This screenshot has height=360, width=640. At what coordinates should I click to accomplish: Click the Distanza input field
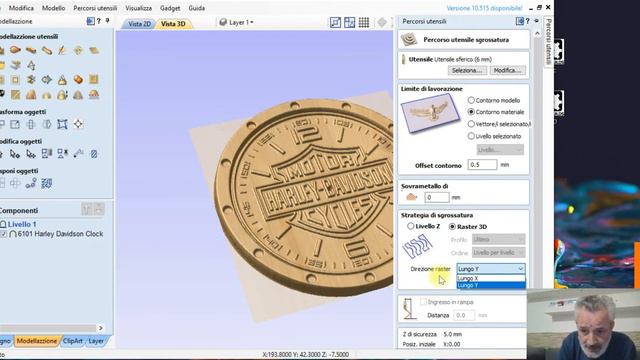click(464, 315)
